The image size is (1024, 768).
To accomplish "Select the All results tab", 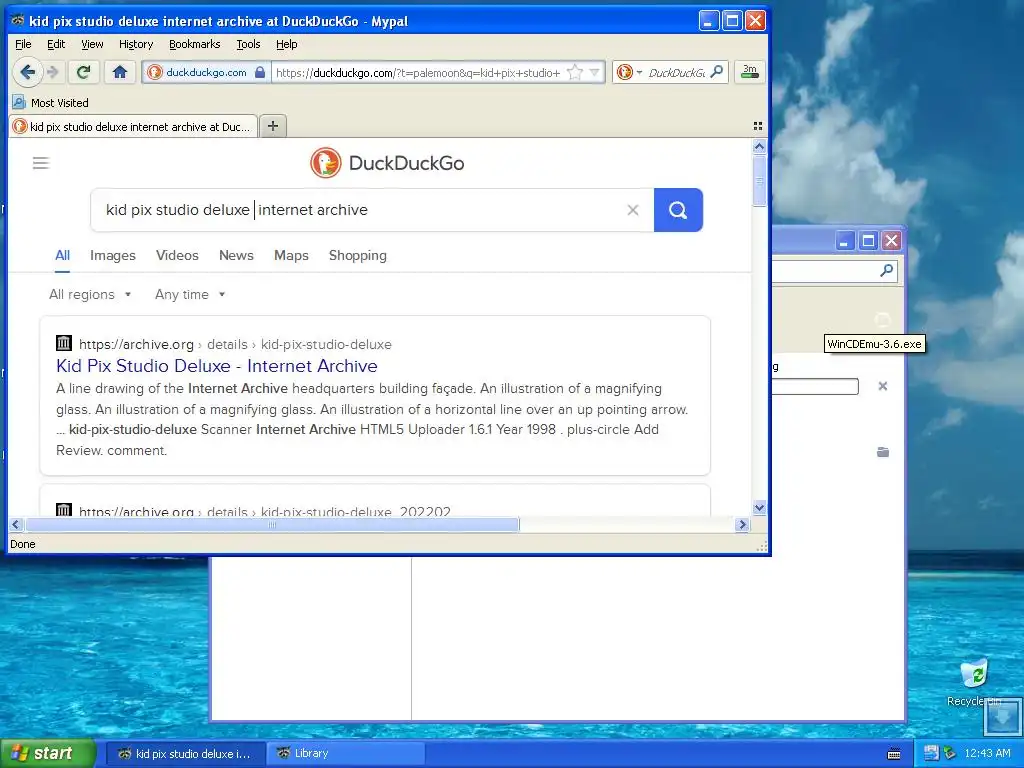I will click(x=62, y=255).
